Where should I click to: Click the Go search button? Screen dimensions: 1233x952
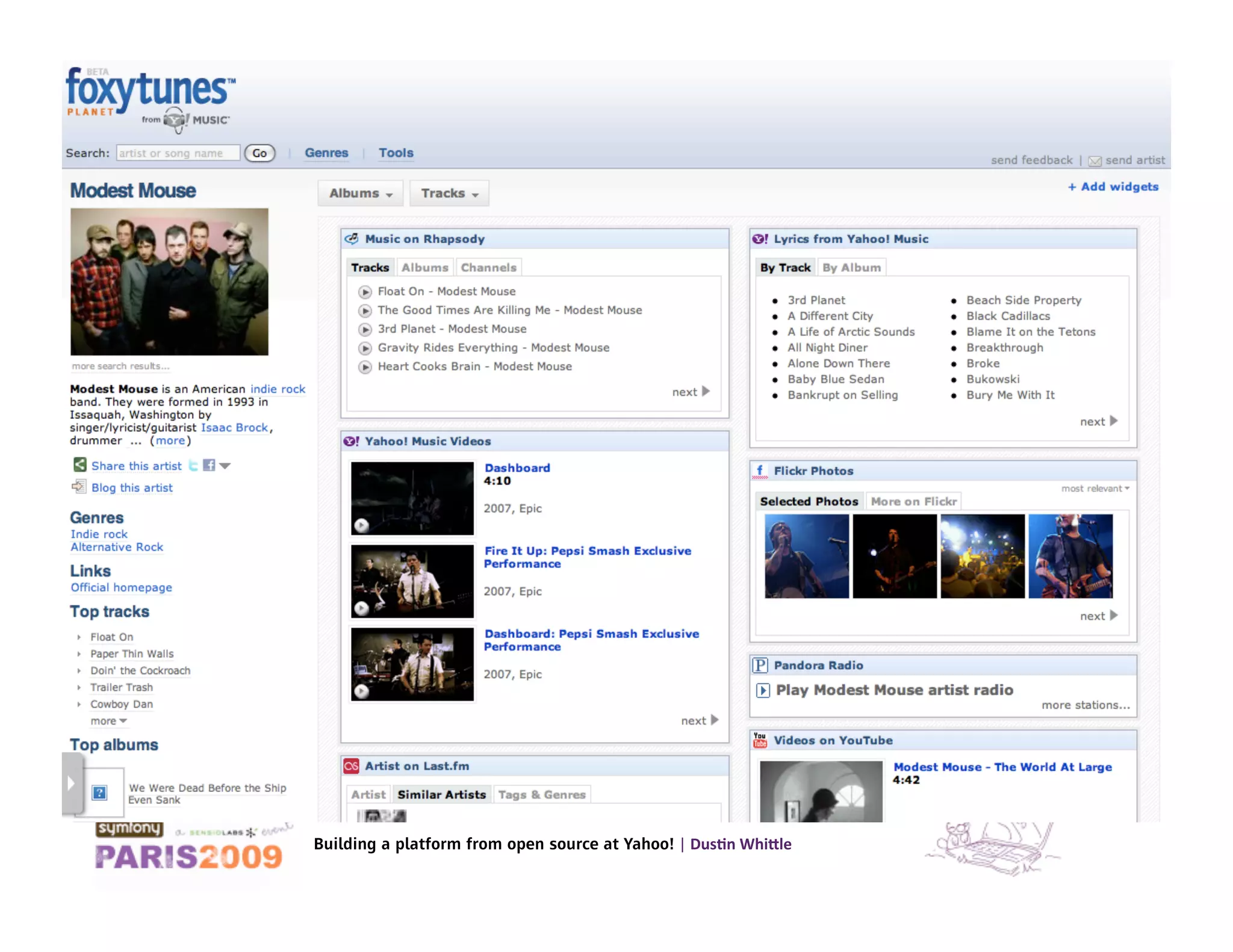259,153
